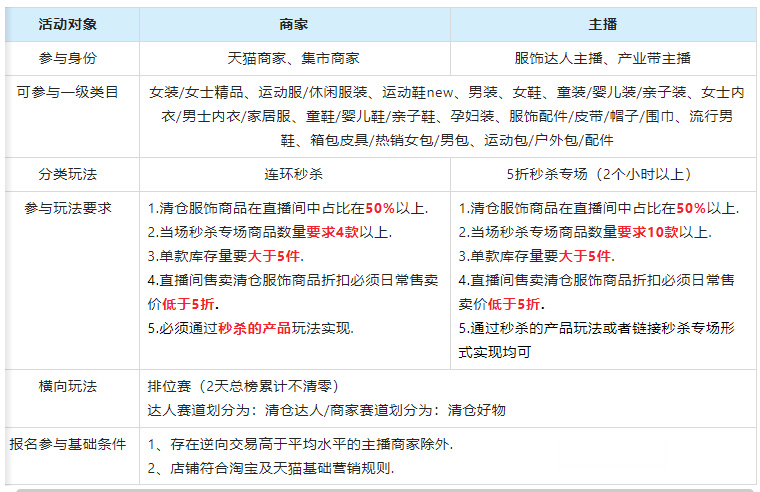Viewport: 760px width, 492px height.
Task: Select the 连环秒杀 cell
Action: (x=294, y=173)
